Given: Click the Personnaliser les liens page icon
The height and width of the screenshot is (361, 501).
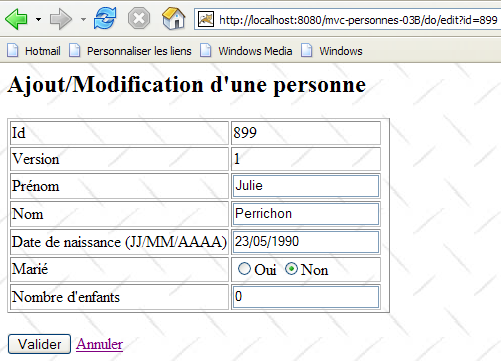Looking at the screenshot, I should point(75,51).
